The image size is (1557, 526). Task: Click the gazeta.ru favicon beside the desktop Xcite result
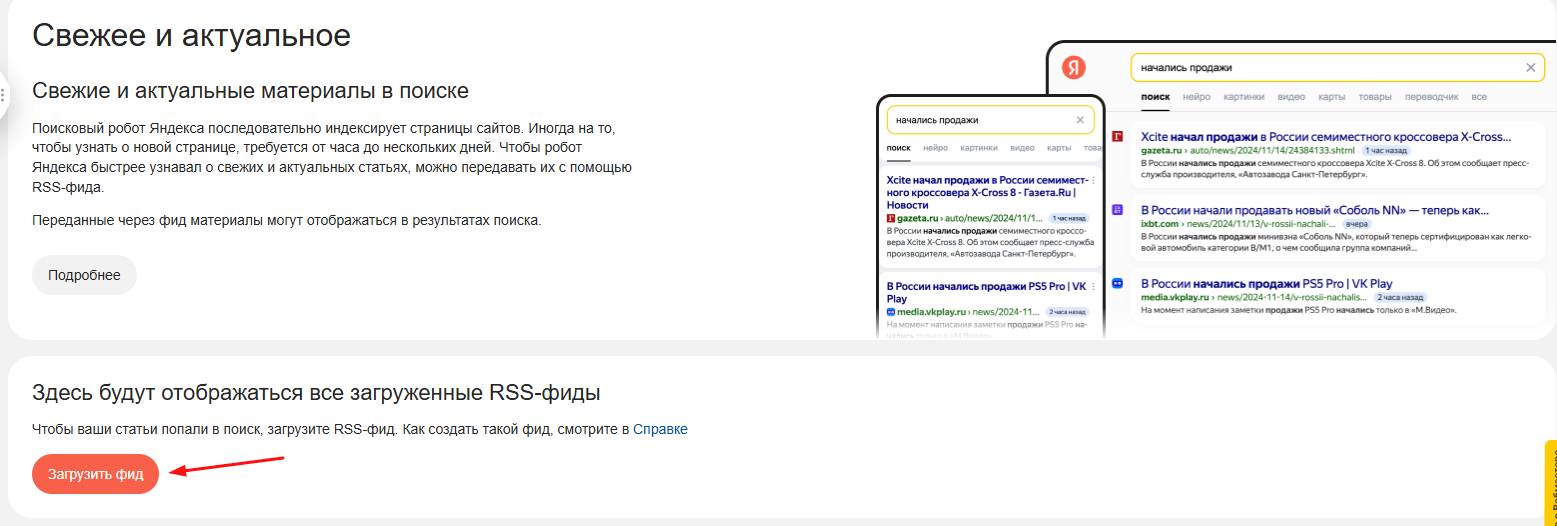[1118, 137]
